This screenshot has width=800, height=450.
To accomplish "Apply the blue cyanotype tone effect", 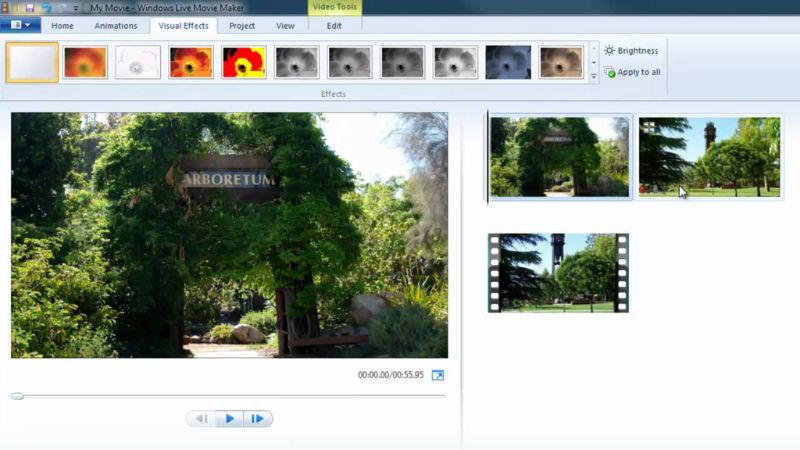I will 508,62.
